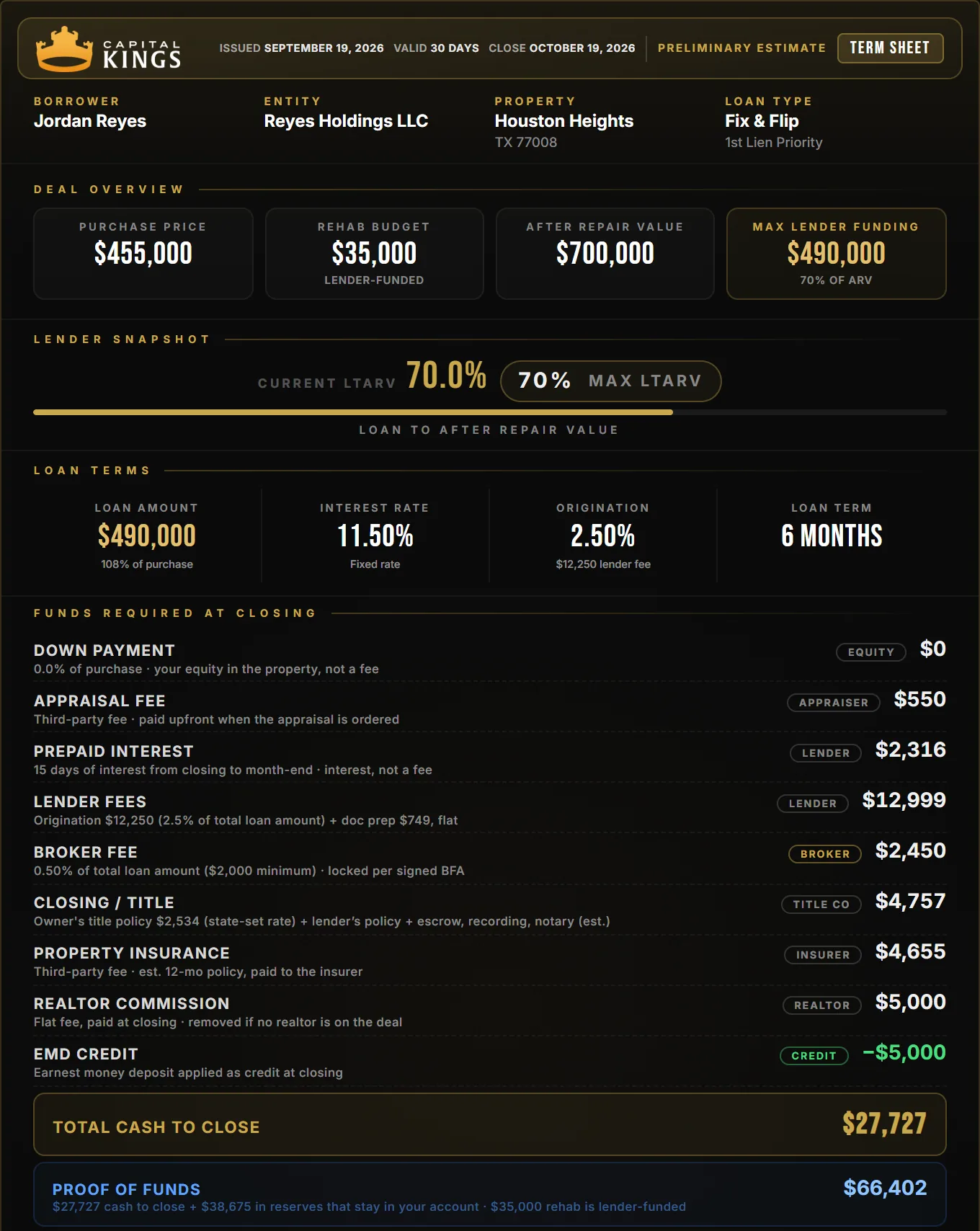
Task: Click the Origination $12,250 doc prep description
Action: [x=246, y=821]
